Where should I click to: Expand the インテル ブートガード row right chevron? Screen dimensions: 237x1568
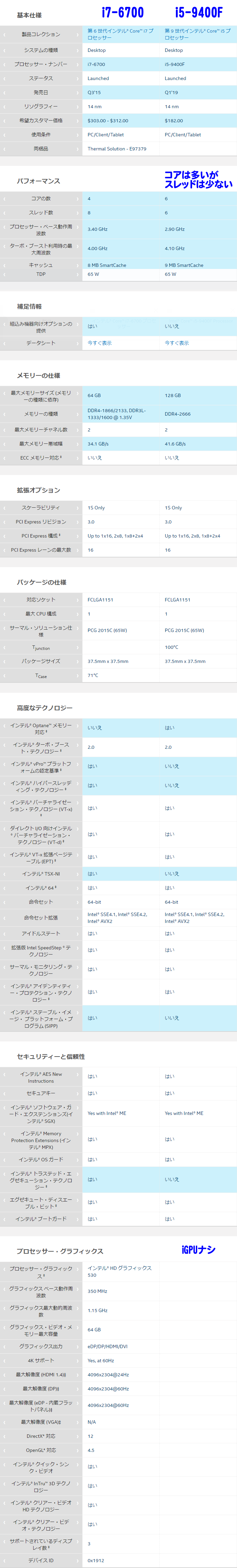point(77,1219)
